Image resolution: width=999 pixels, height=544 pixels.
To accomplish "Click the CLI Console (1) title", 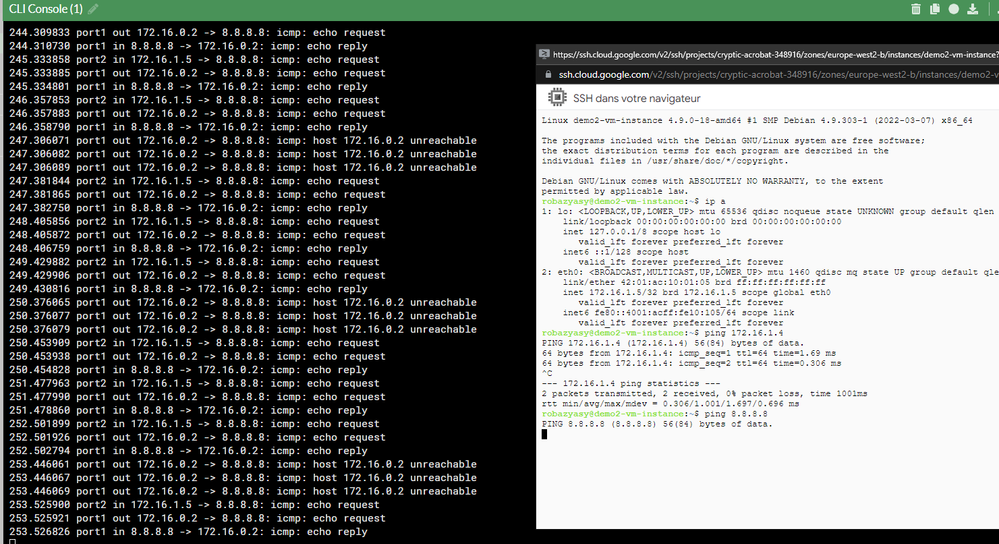I will tap(46, 9).
